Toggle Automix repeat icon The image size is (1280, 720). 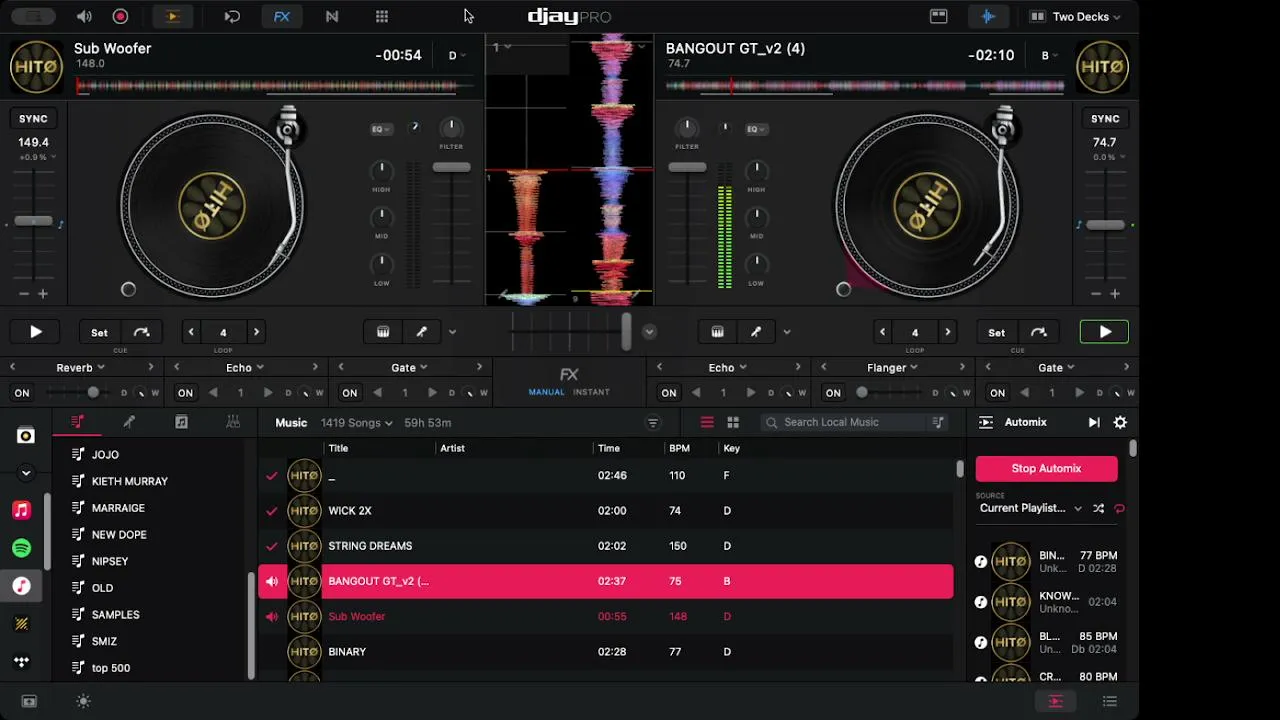[x=1119, y=508]
